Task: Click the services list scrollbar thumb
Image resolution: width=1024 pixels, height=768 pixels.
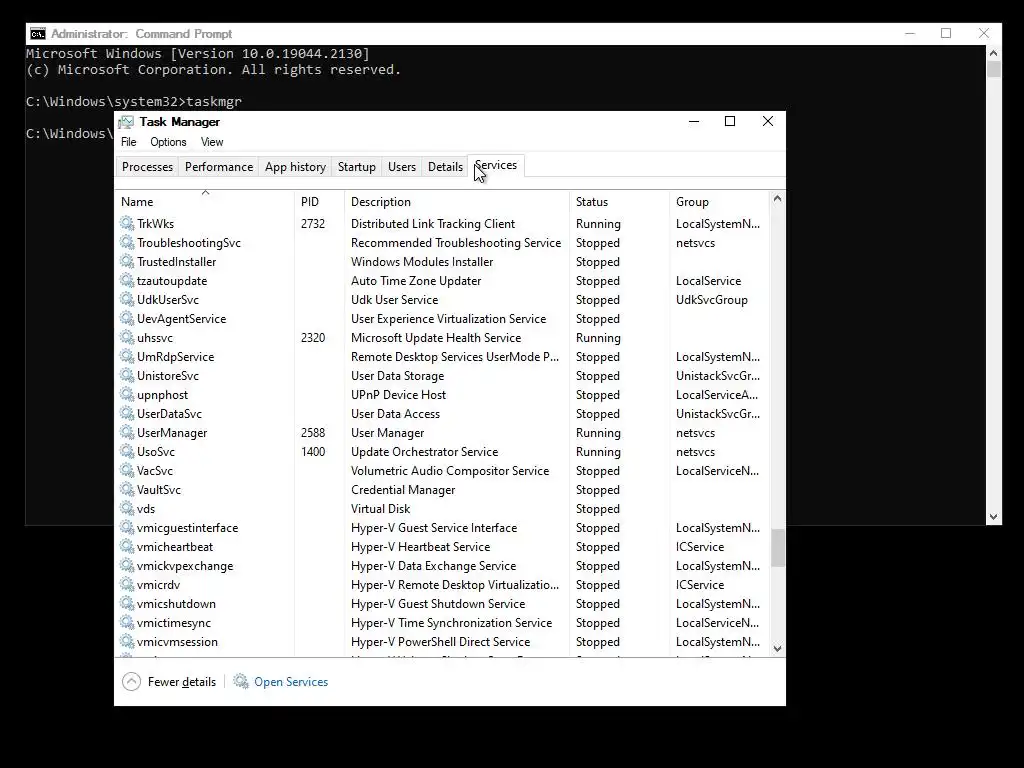Action: pyautogui.click(x=777, y=547)
